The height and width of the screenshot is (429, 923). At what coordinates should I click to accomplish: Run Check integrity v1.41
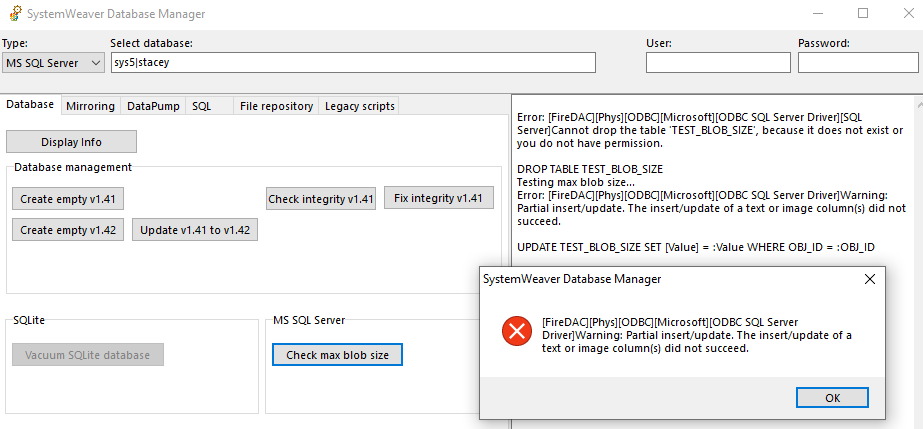click(321, 199)
